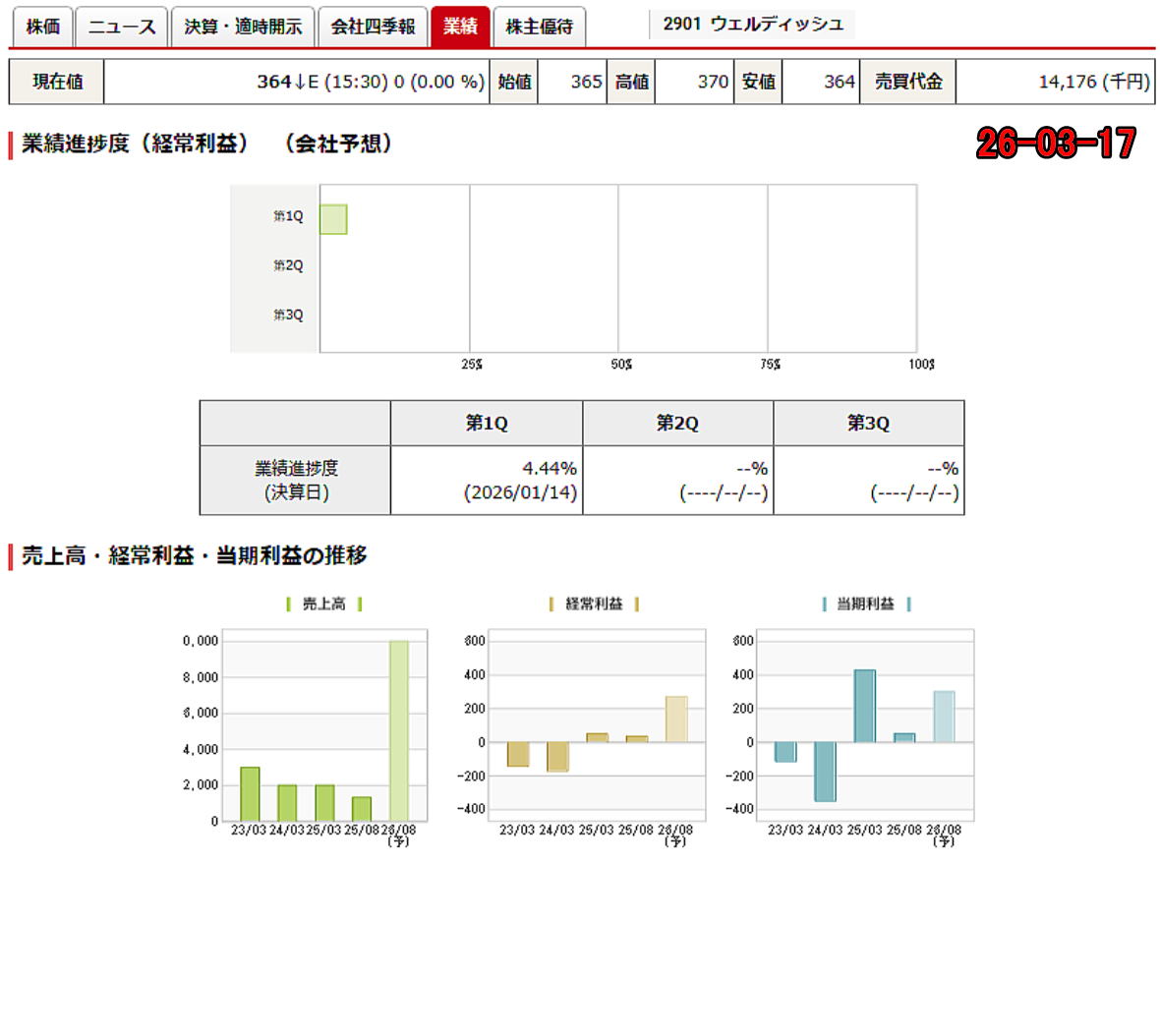1160x1036 pixels.
Task: Open the 株価 tab
Action: [42, 27]
